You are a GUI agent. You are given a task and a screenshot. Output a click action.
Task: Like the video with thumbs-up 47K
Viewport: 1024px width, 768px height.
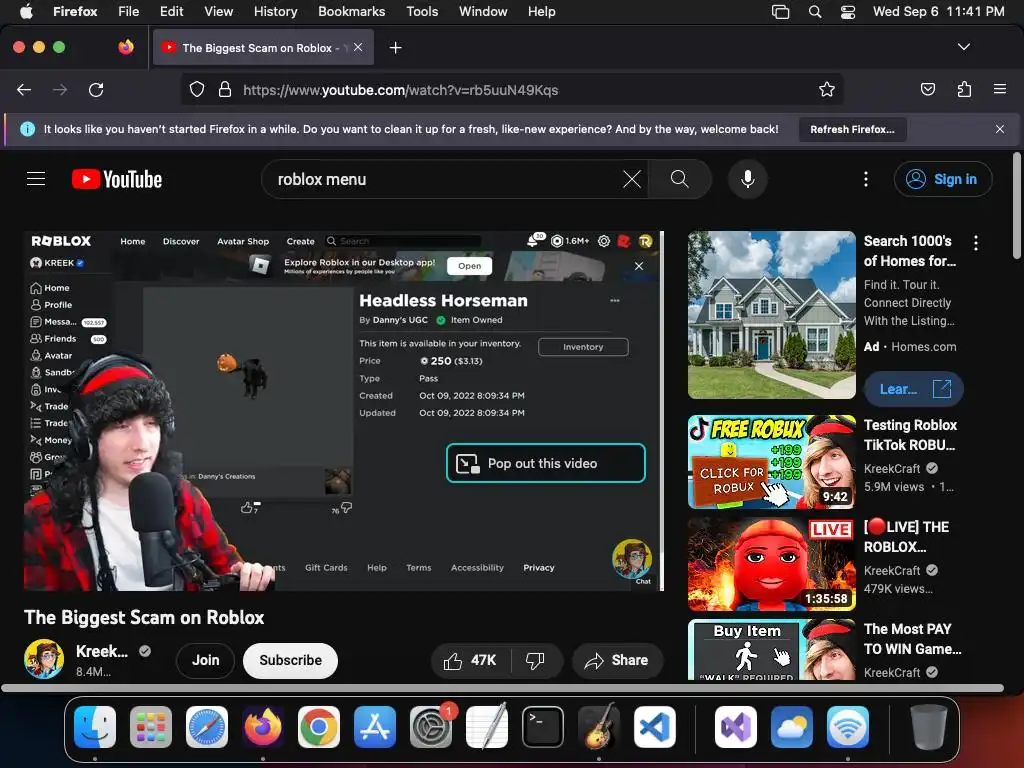pyautogui.click(x=470, y=661)
